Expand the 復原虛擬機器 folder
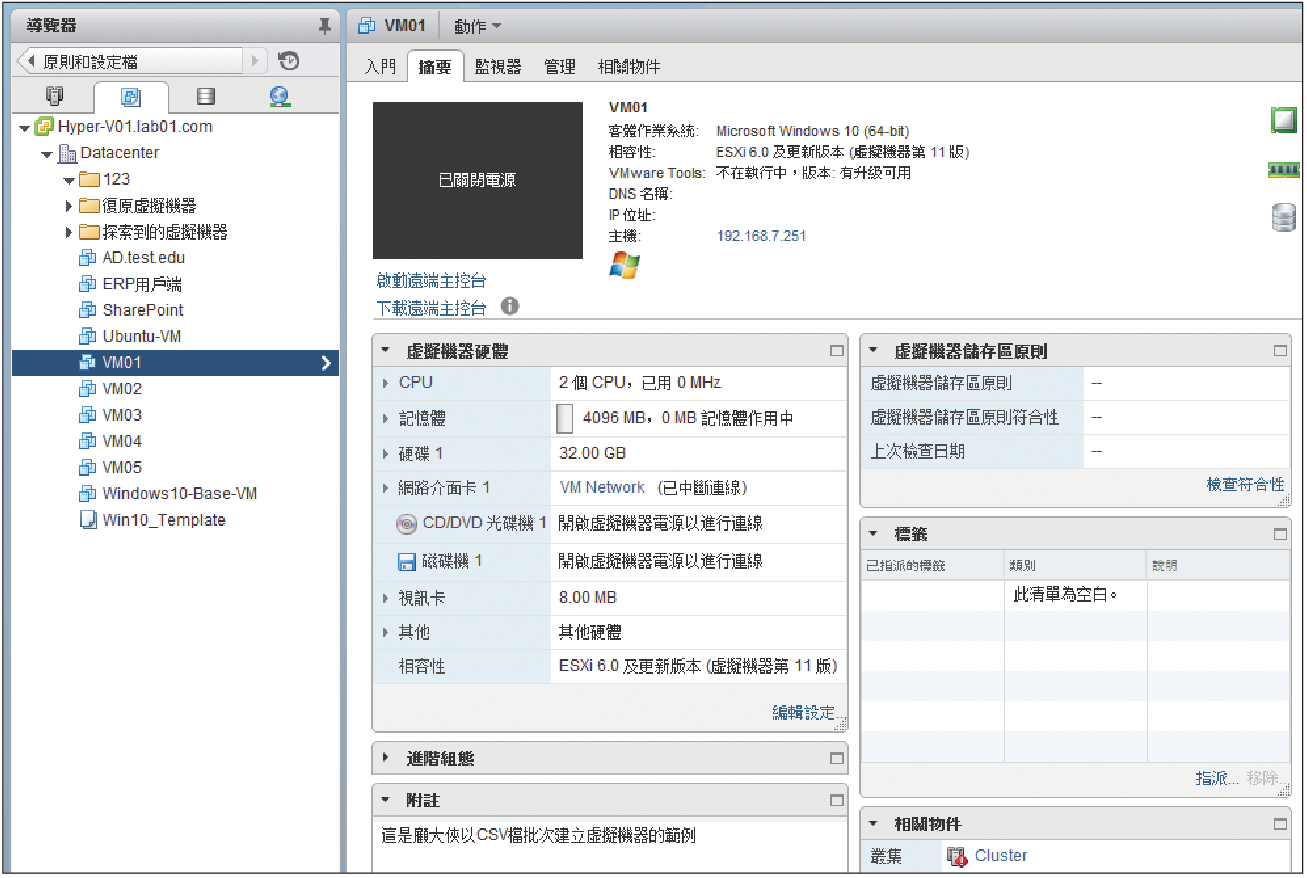This screenshot has height=878, width=1307. (x=69, y=206)
